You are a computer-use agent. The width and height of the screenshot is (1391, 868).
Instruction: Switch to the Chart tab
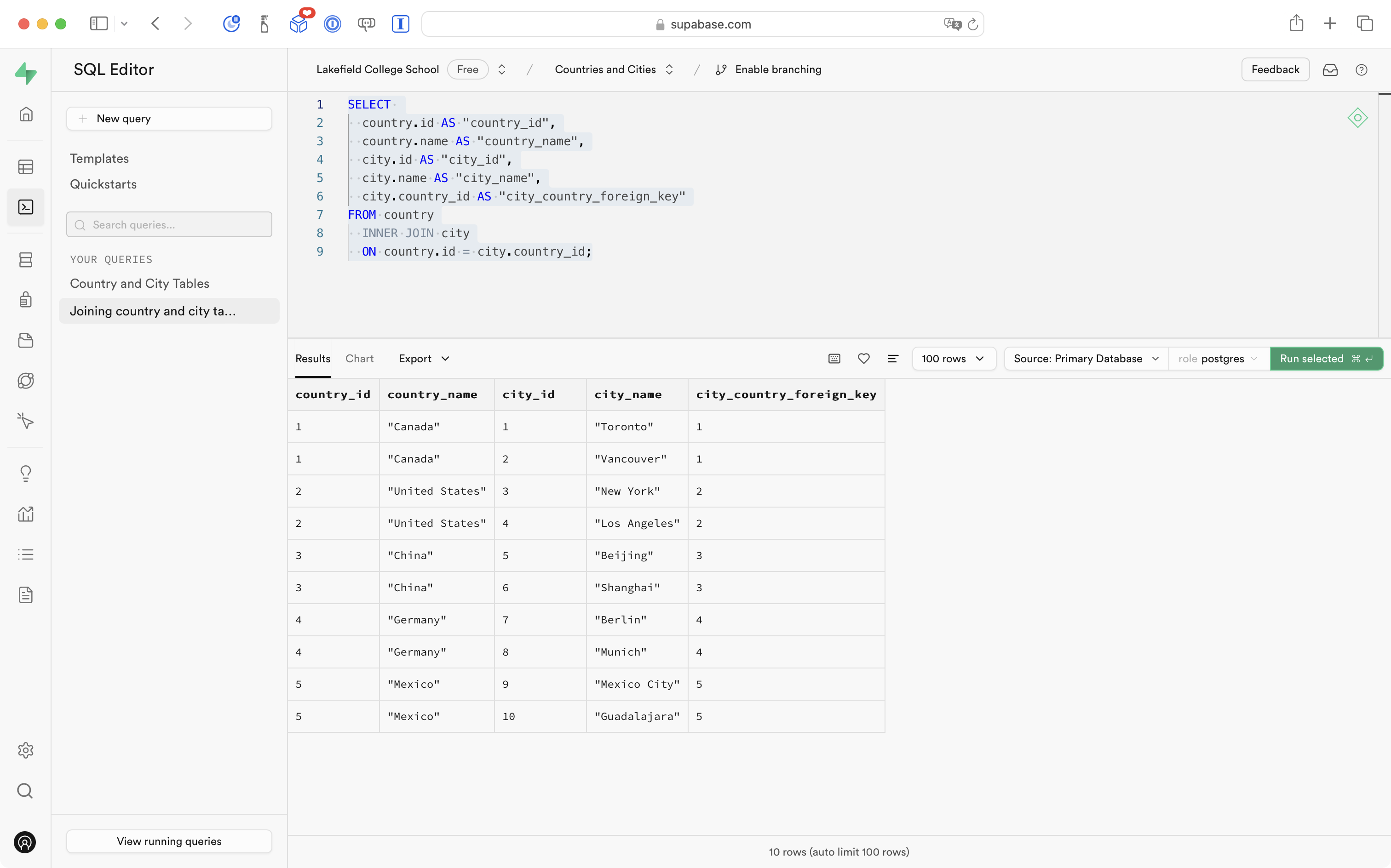(x=360, y=359)
